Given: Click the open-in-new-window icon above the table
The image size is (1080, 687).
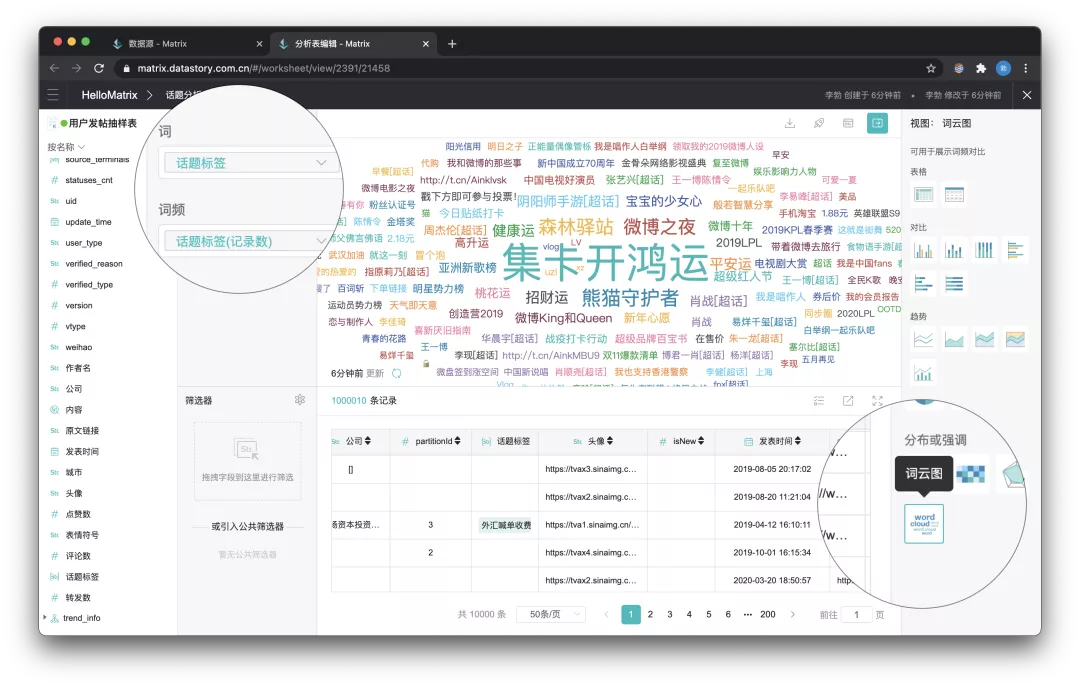Looking at the screenshot, I should pyautogui.click(x=848, y=400).
